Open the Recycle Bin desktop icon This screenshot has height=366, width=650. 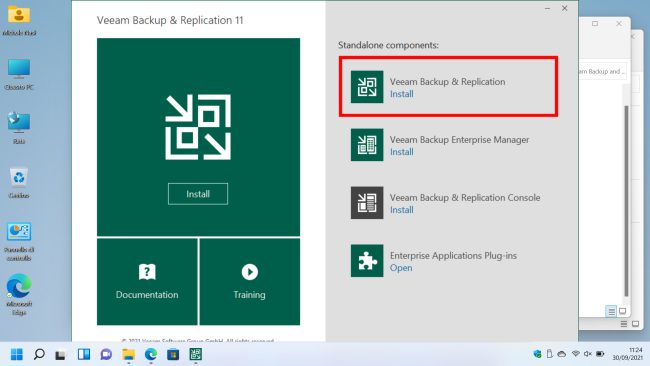(x=19, y=183)
